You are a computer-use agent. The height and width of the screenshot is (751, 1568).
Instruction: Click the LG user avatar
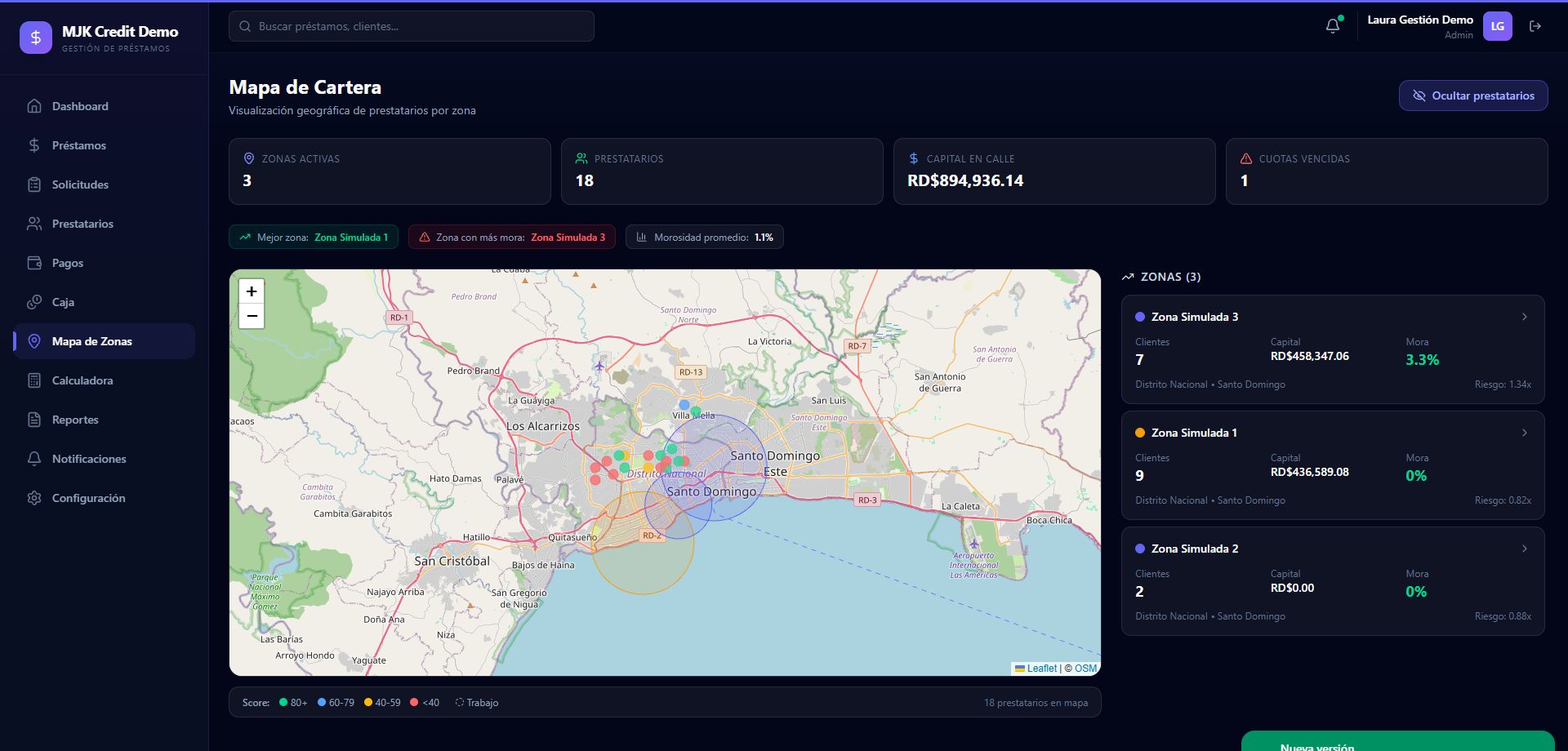(1498, 26)
